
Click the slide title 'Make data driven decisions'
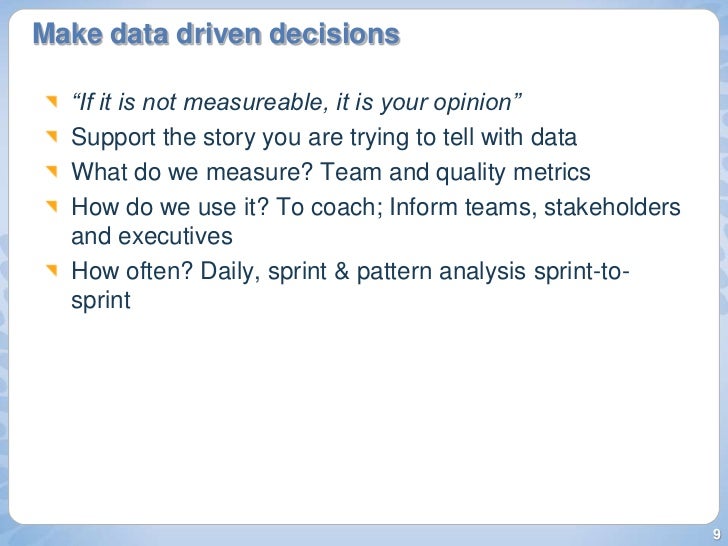point(216,34)
